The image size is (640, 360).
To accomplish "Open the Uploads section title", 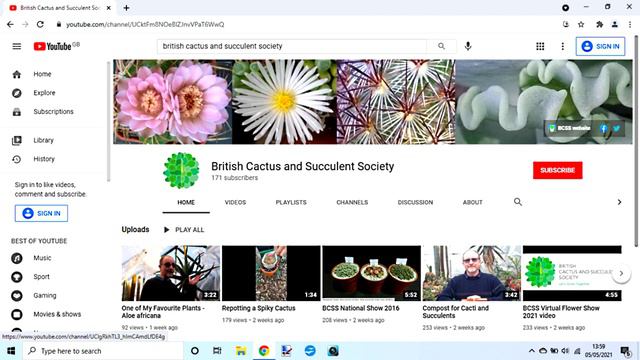I will click(135, 229).
